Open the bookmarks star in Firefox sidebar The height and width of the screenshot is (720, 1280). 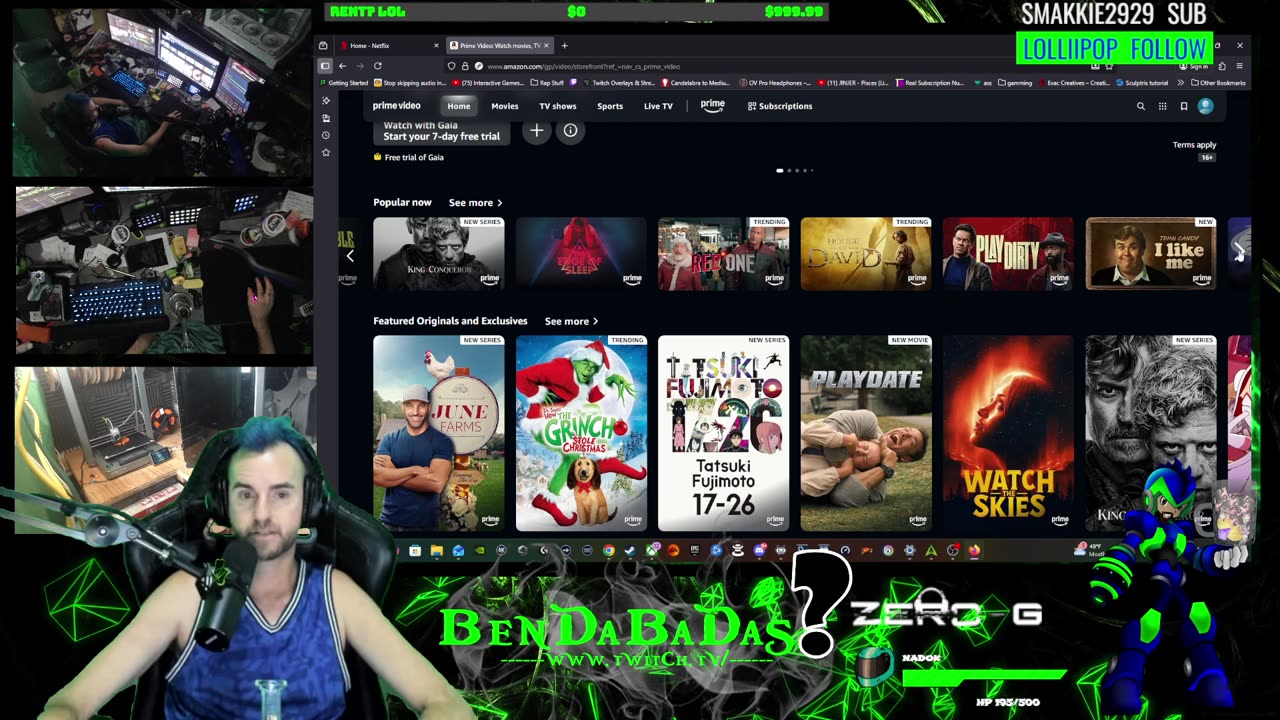coord(325,152)
